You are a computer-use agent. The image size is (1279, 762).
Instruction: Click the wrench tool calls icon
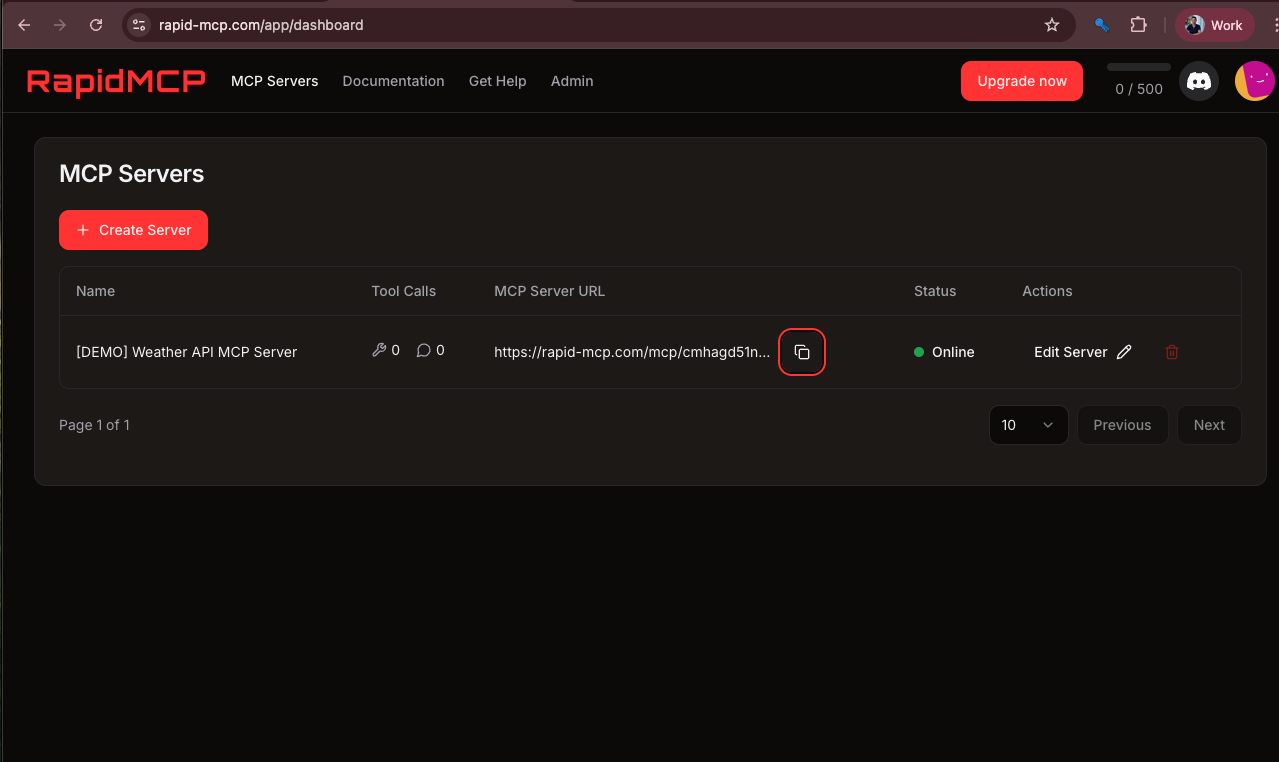coord(378,349)
